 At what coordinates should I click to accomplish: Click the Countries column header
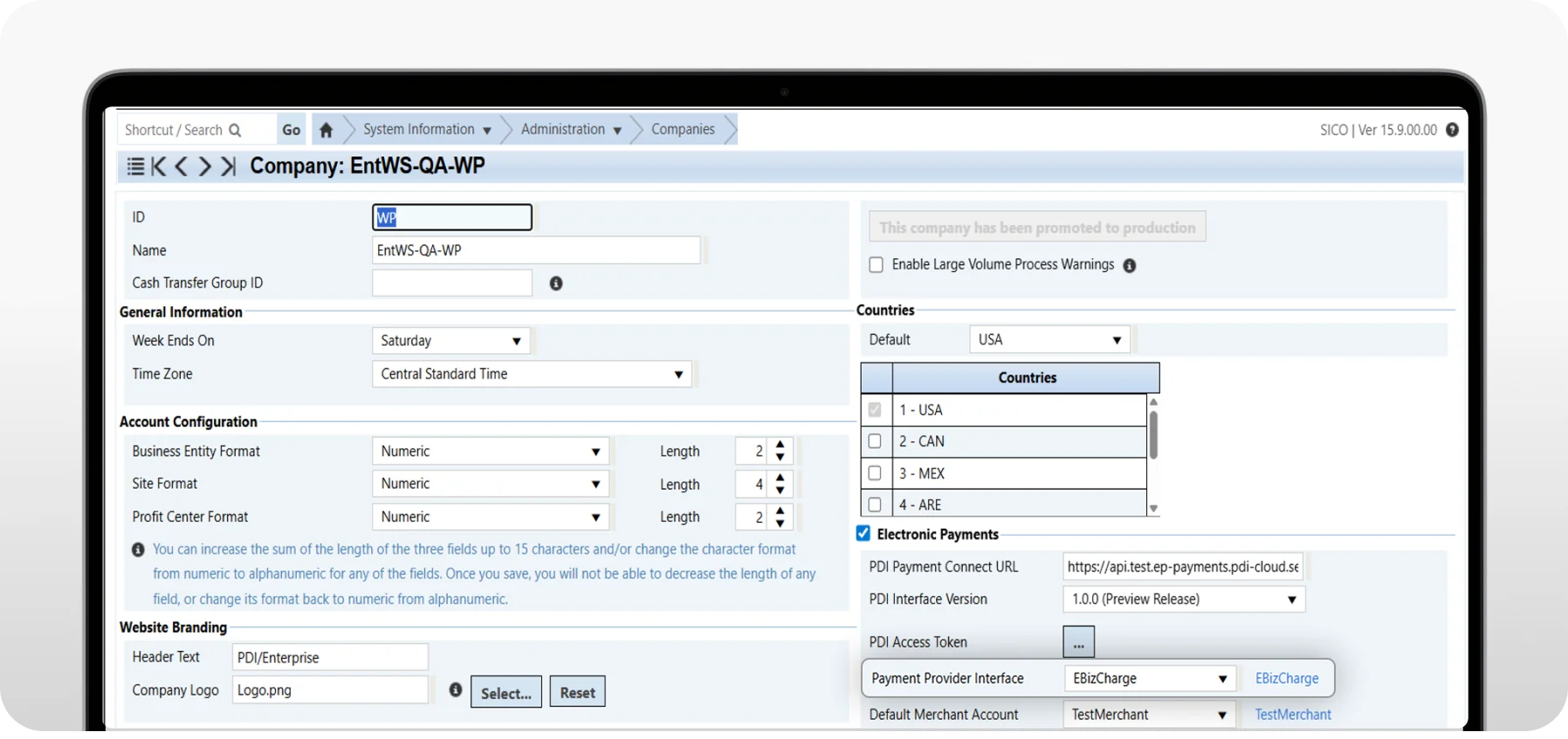pyautogui.click(x=1027, y=378)
